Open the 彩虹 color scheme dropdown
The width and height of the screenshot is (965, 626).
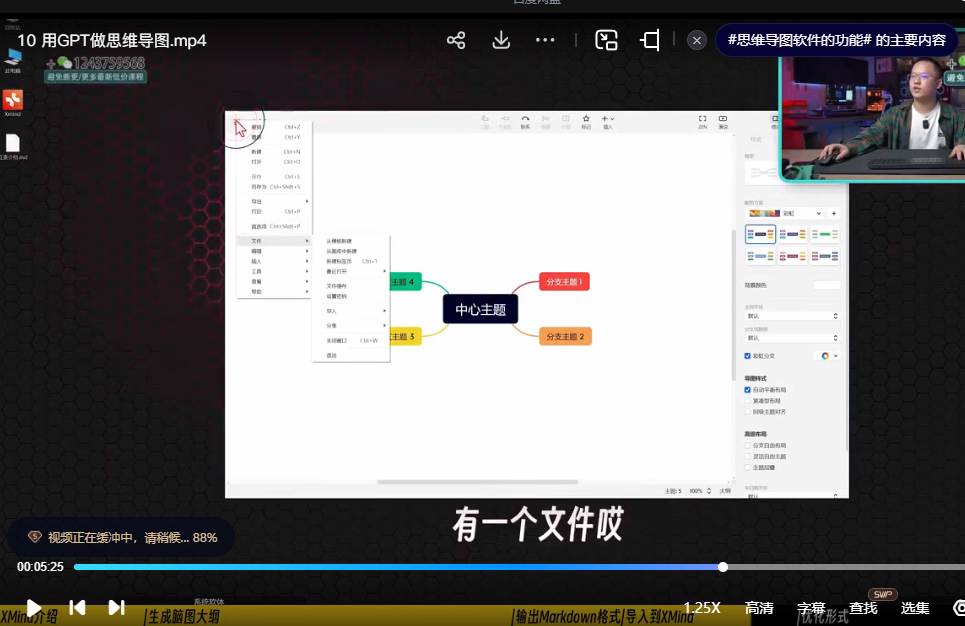[785, 214]
